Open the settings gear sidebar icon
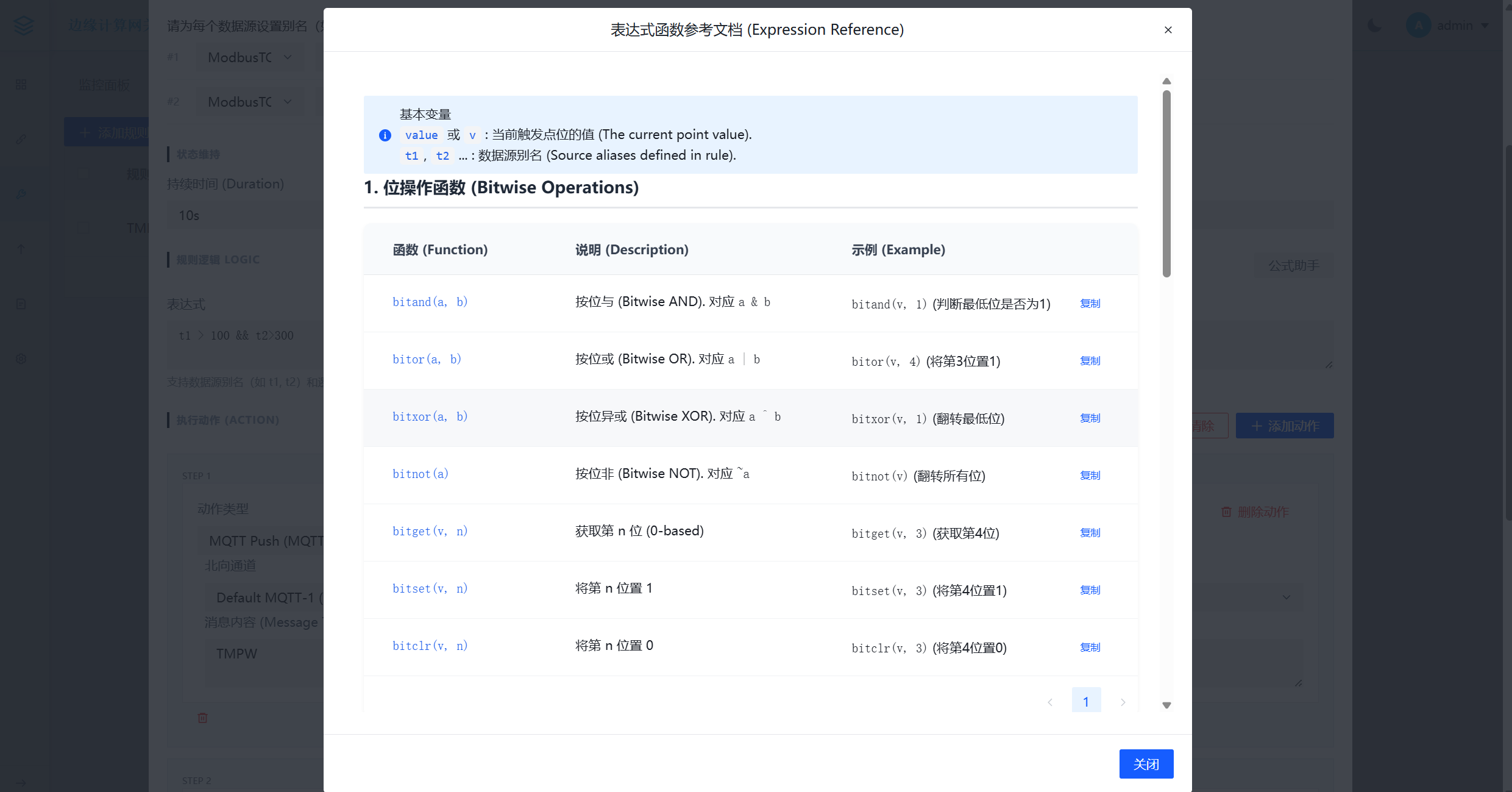1512x792 pixels. click(x=21, y=359)
